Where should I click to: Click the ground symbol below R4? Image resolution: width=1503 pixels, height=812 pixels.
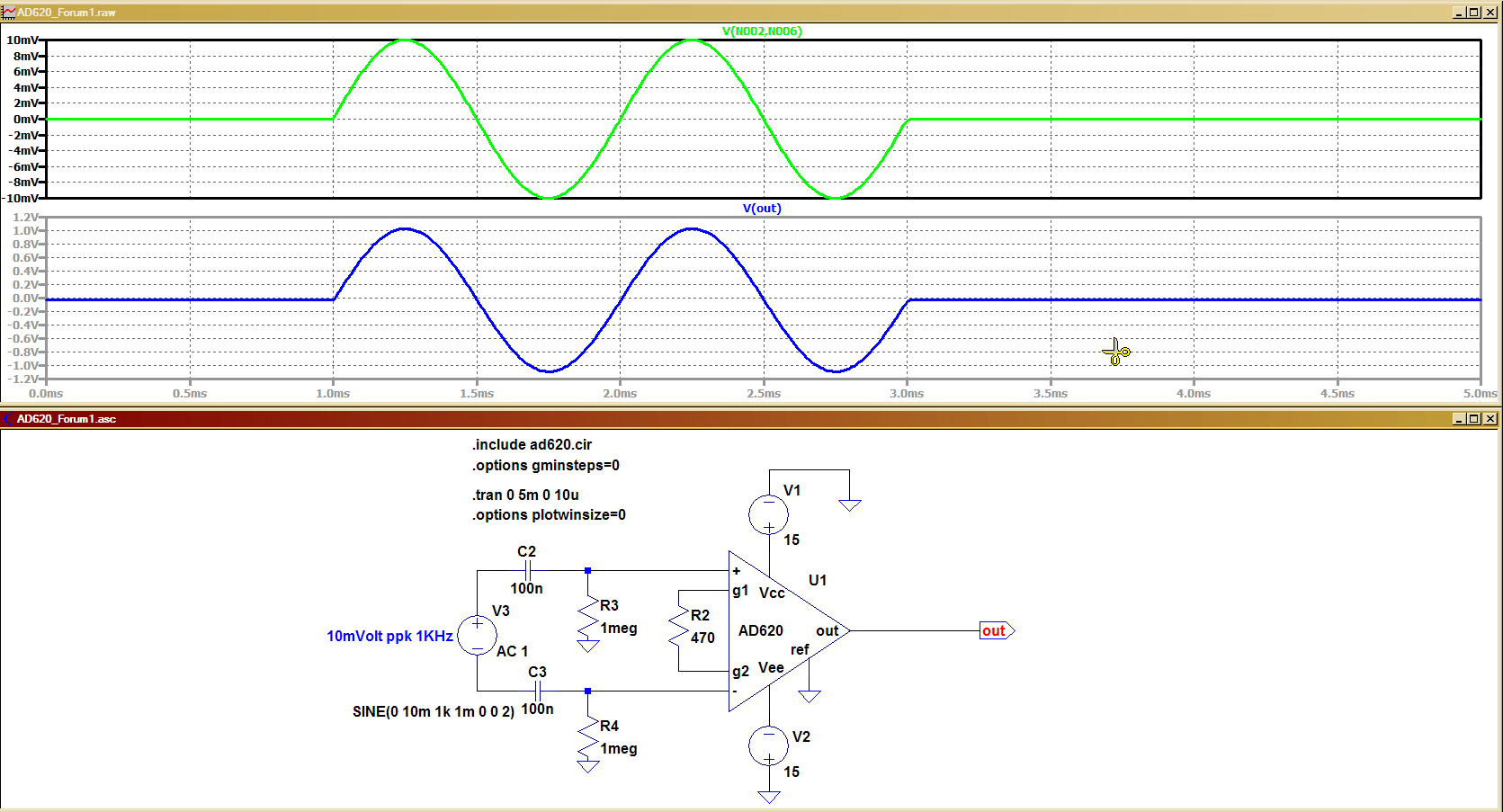click(x=588, y=766)
